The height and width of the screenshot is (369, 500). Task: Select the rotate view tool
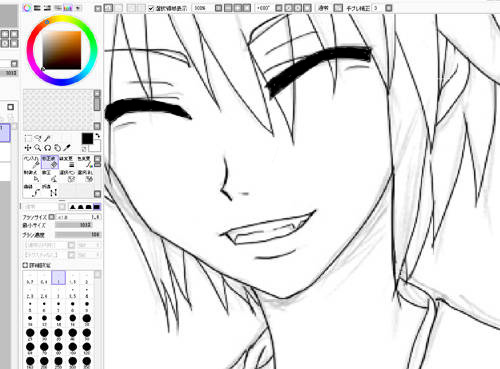(x=47, y=148)
